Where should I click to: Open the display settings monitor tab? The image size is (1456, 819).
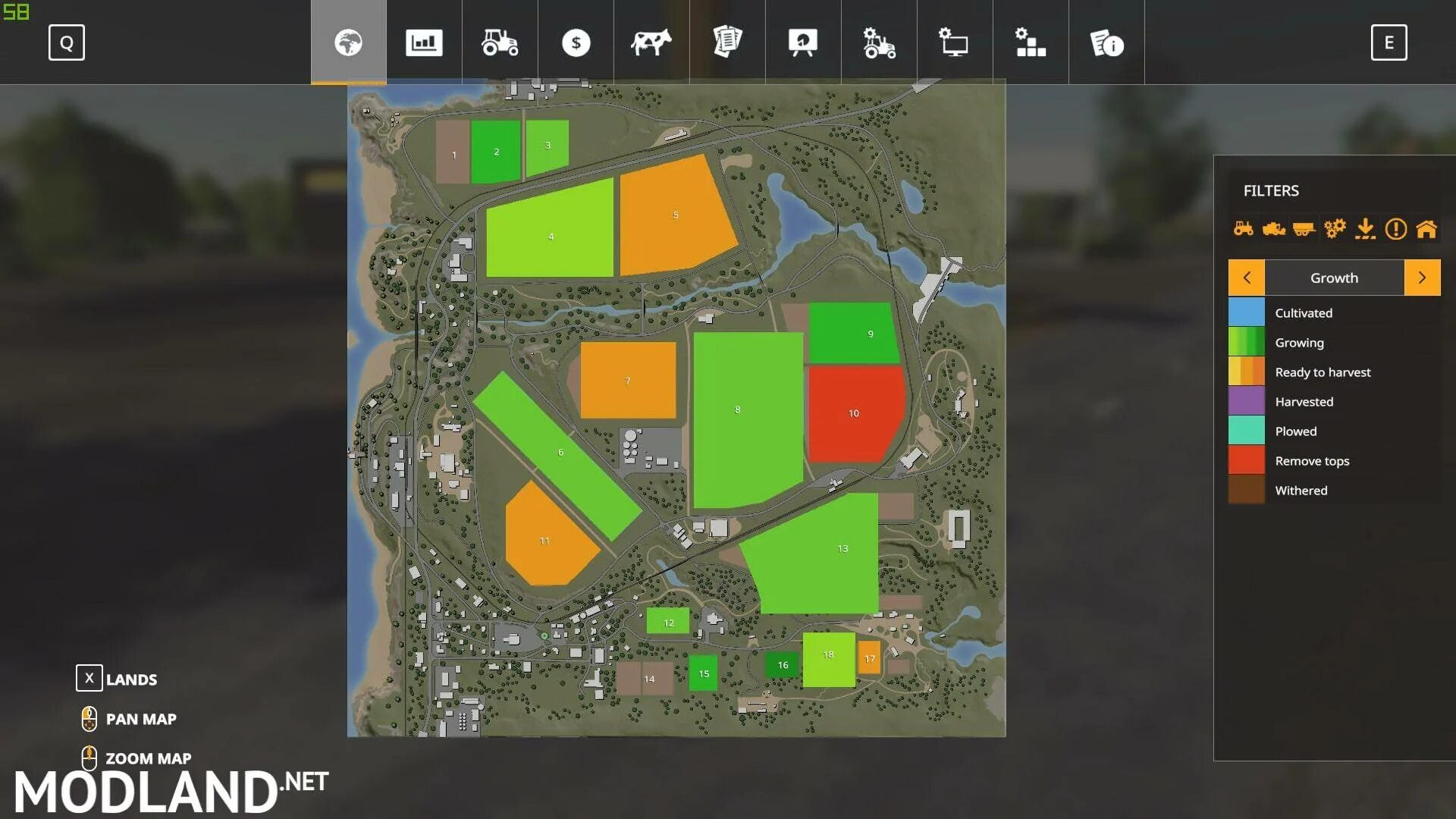click(955, 42)
